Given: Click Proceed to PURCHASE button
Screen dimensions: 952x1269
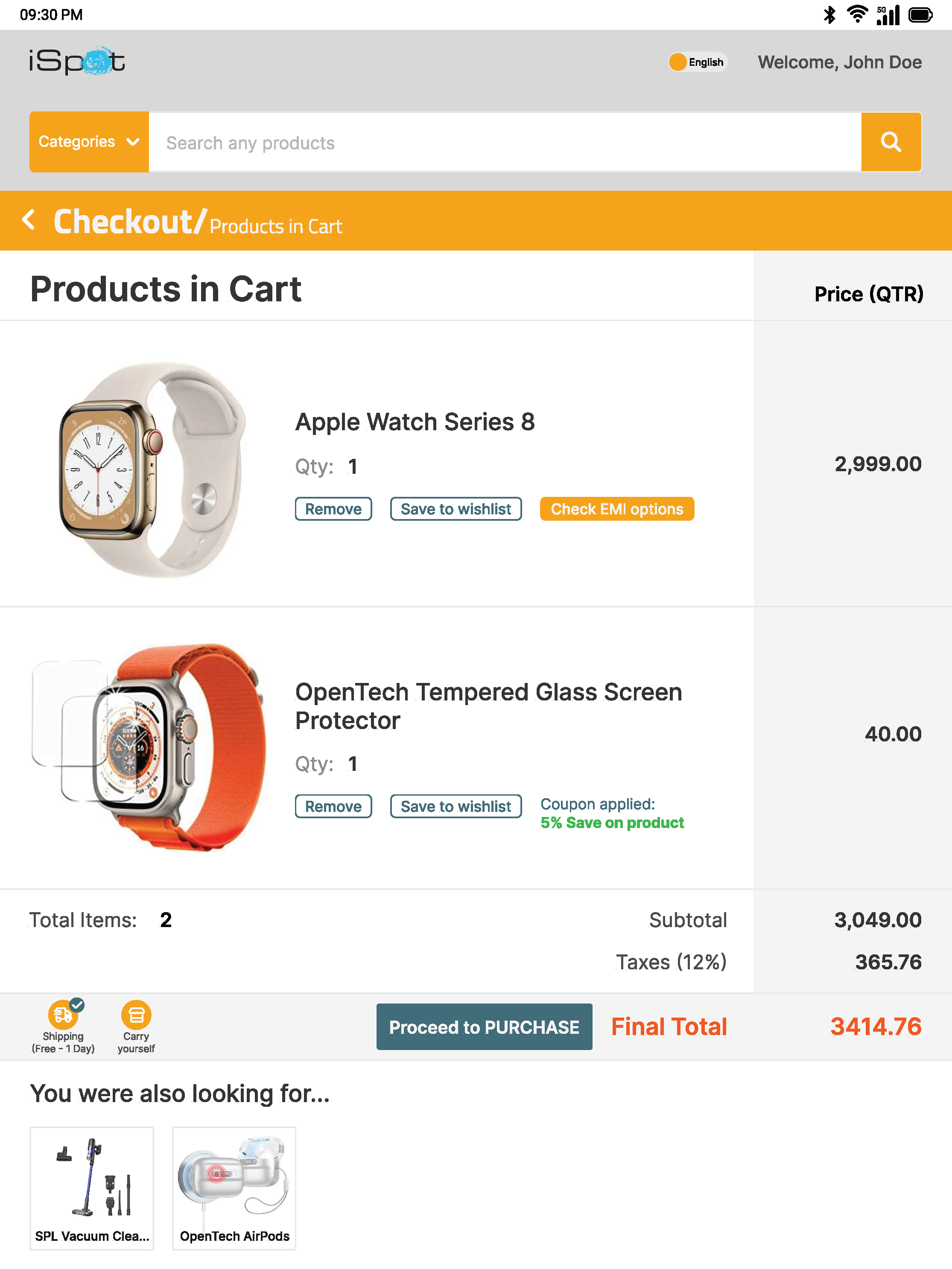Looking at the screenshot, I should point(484,1027).
